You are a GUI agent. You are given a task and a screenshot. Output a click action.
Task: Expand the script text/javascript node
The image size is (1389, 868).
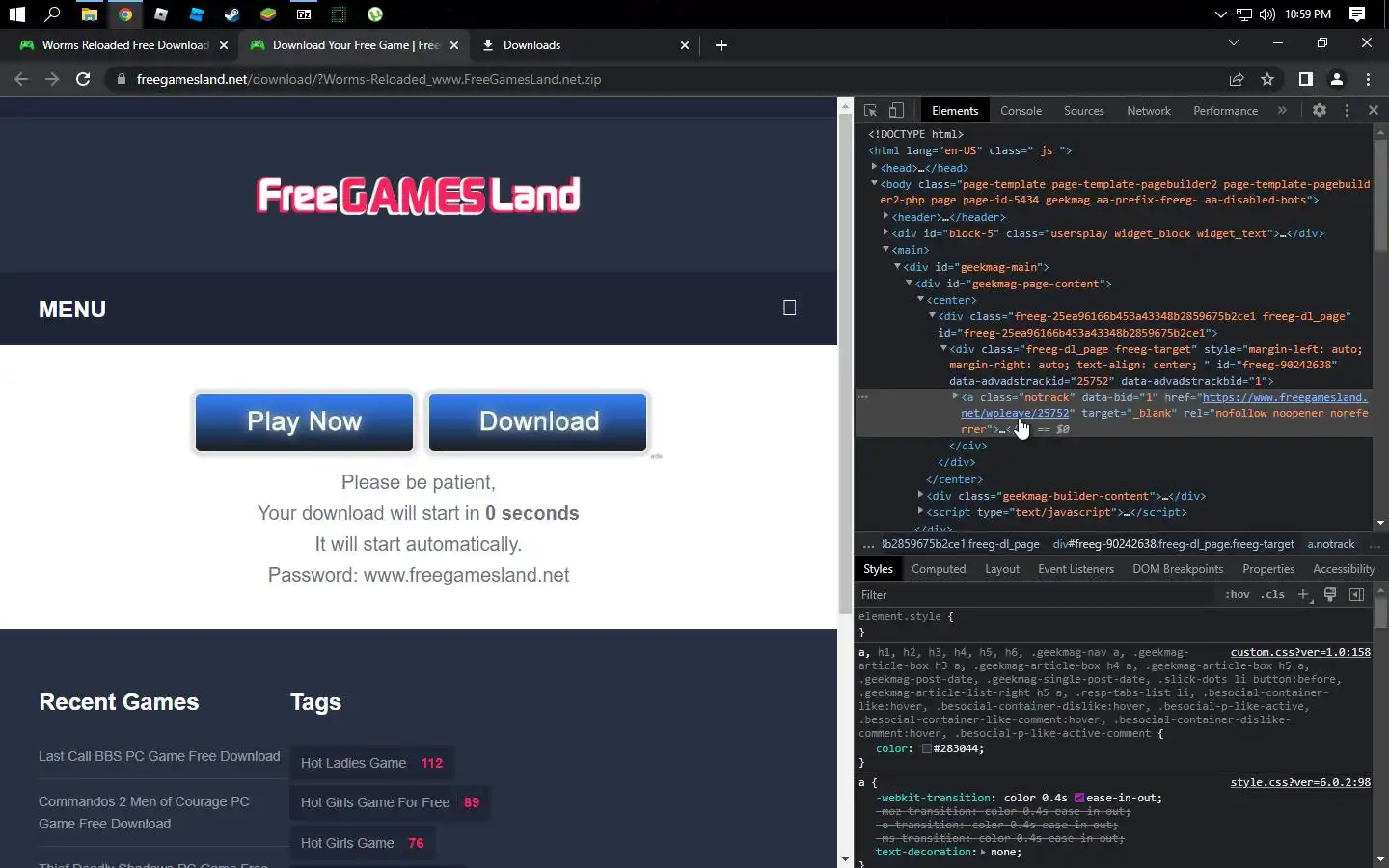click(920, 511)
